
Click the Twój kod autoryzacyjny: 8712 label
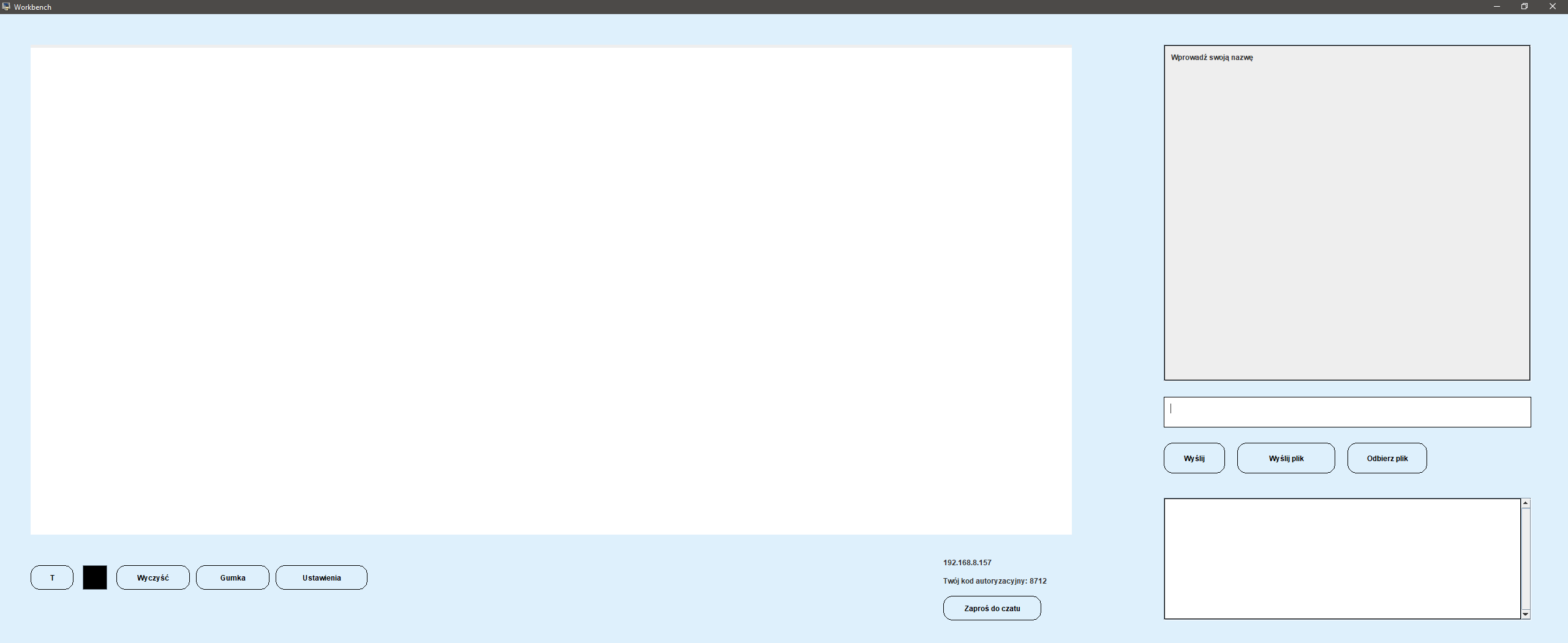click(x=995, y=581)
